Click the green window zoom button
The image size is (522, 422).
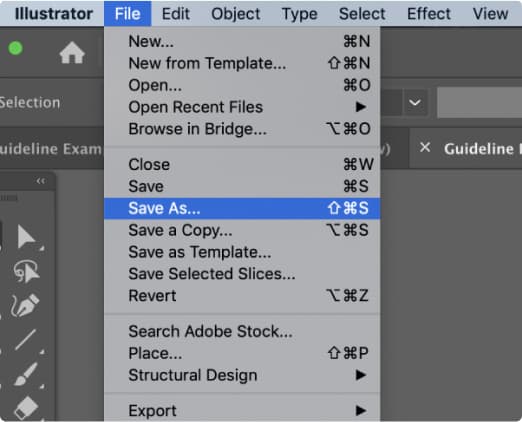tap(15, 48)
